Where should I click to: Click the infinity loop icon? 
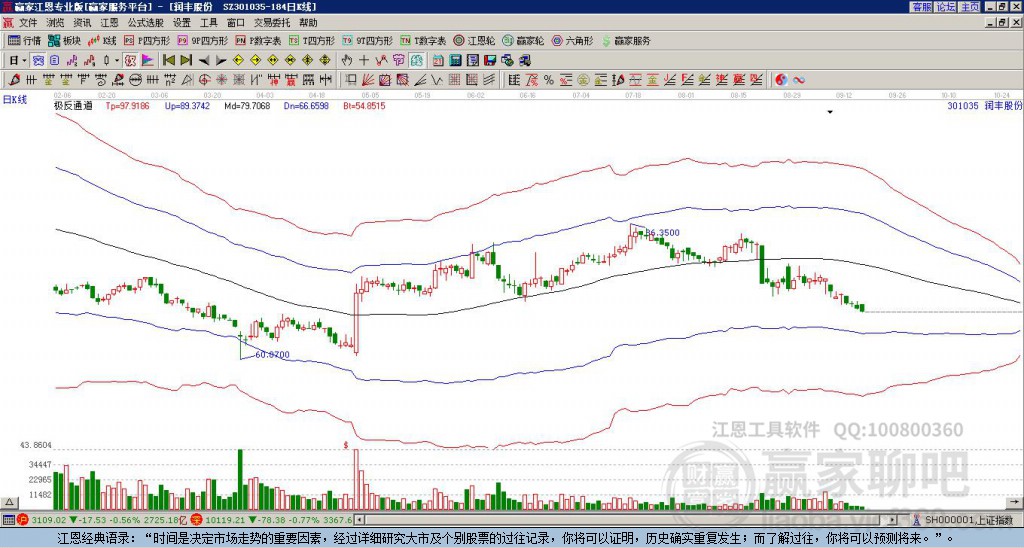(799, 80)
